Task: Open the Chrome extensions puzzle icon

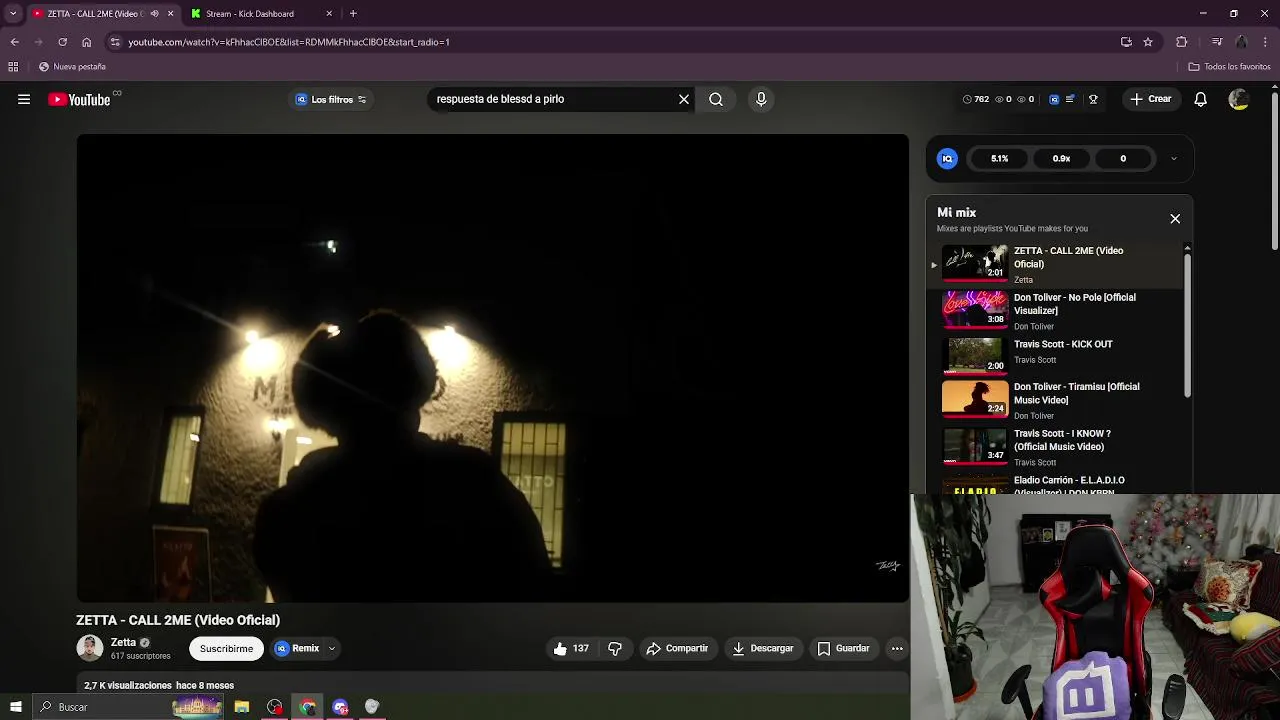Action: pyautogui.click(x=1182, y=42)
